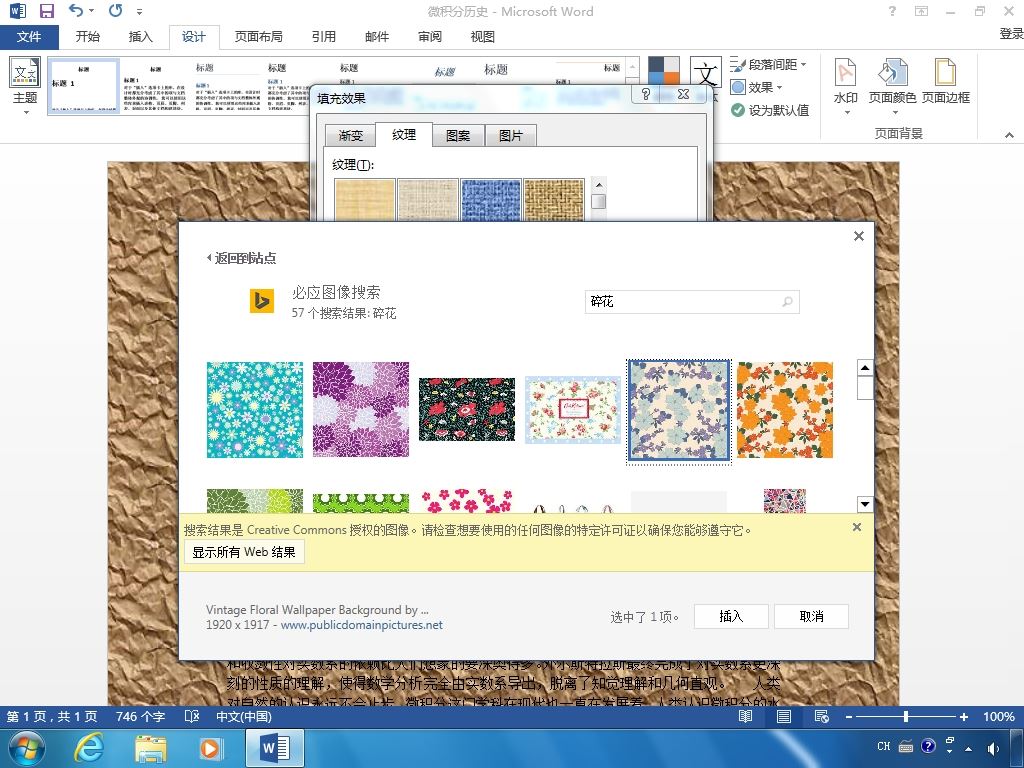The width and height of the screenshot is (1024, 768).
Task: Collapse the ribbon with the chevron arrow
Action: tap(1010, 135)
